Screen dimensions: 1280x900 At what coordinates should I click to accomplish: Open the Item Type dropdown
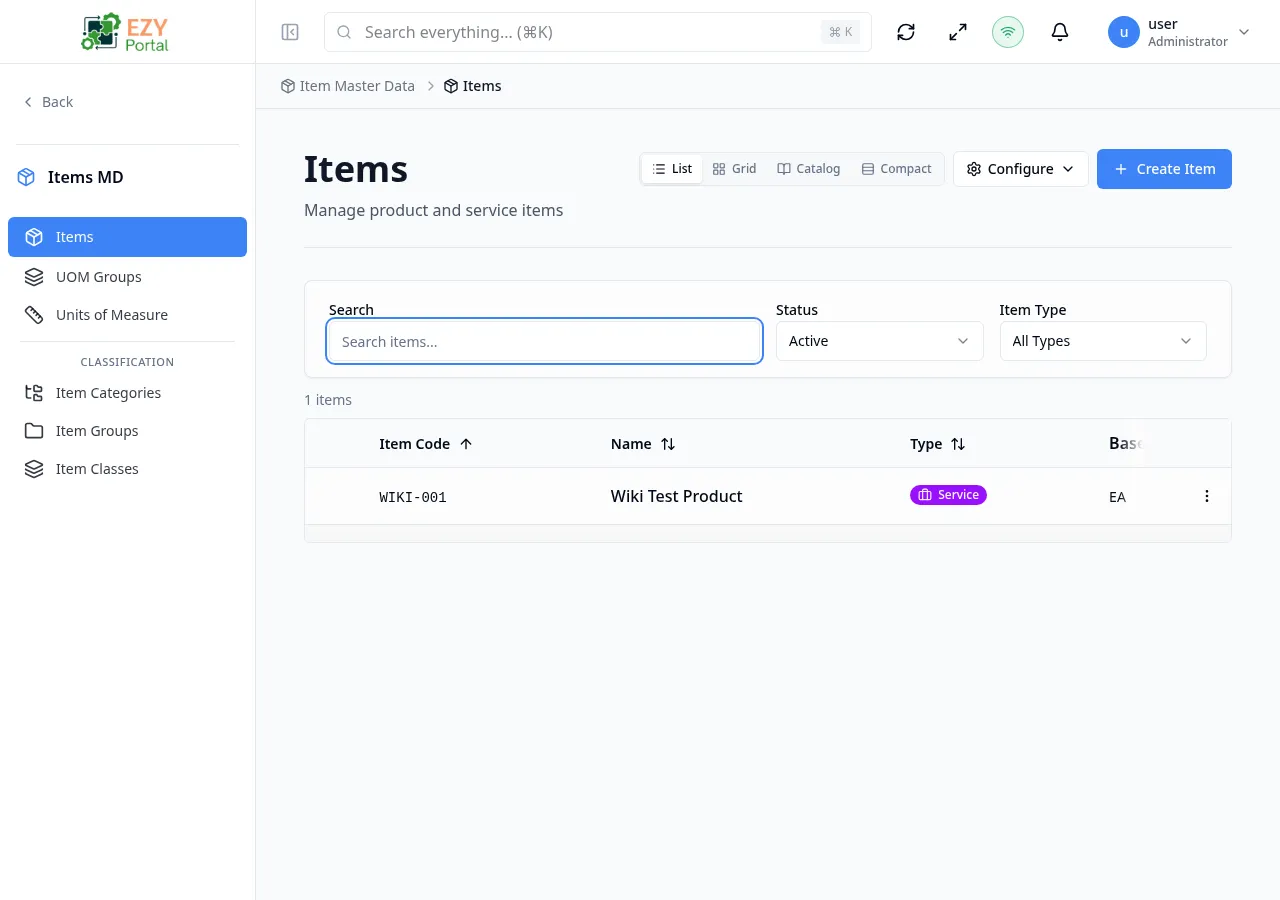point(1103,341)
